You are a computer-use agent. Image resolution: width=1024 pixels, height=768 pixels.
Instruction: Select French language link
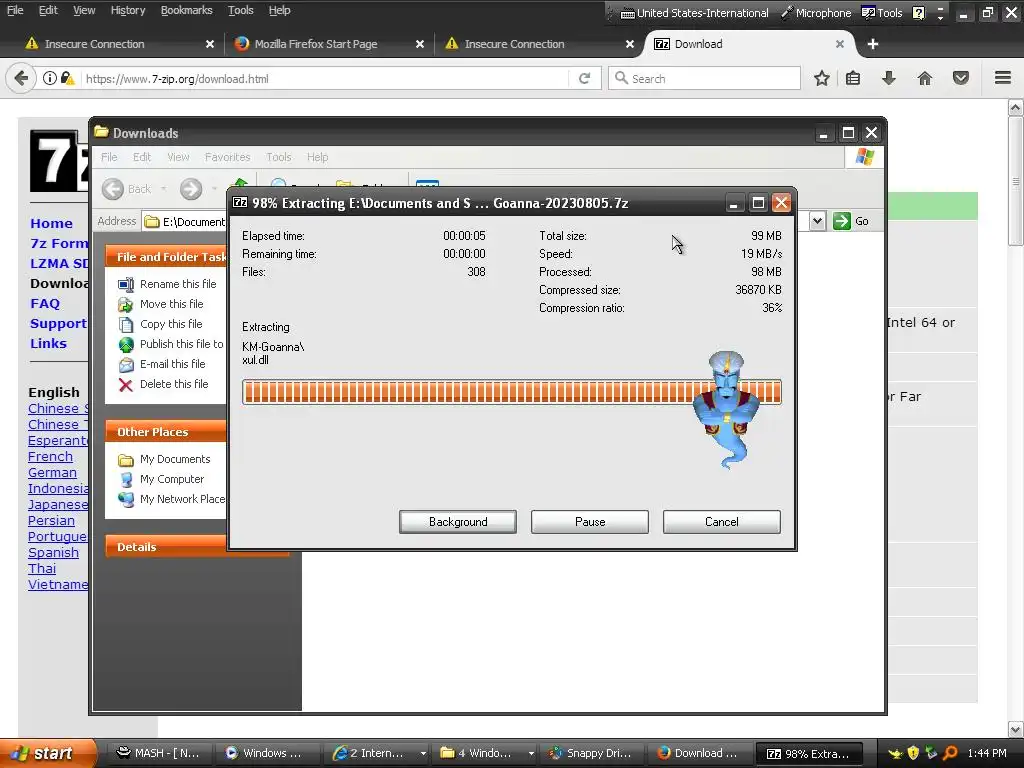[x=50, y=456]
